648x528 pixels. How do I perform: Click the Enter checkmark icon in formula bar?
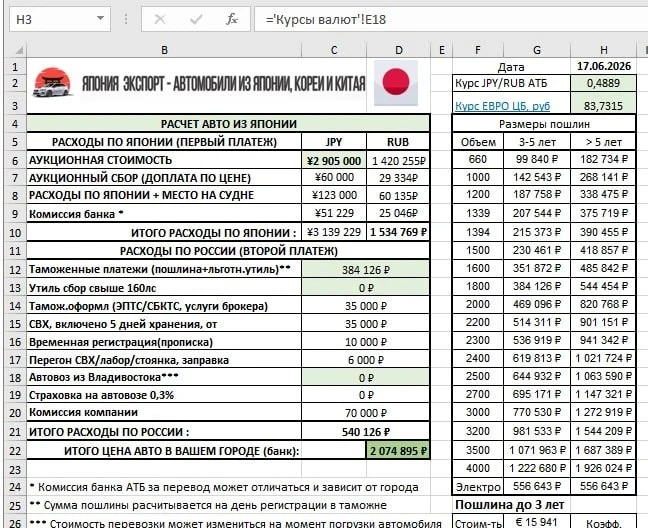tap(196, 19)
